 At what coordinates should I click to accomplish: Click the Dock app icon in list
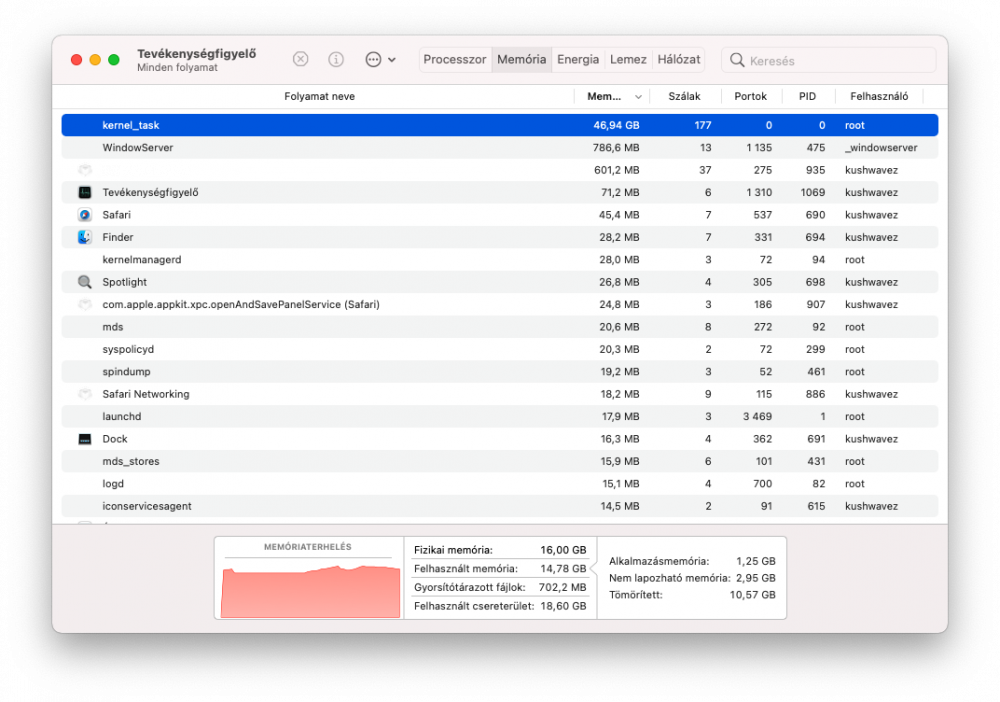[85, 439]
